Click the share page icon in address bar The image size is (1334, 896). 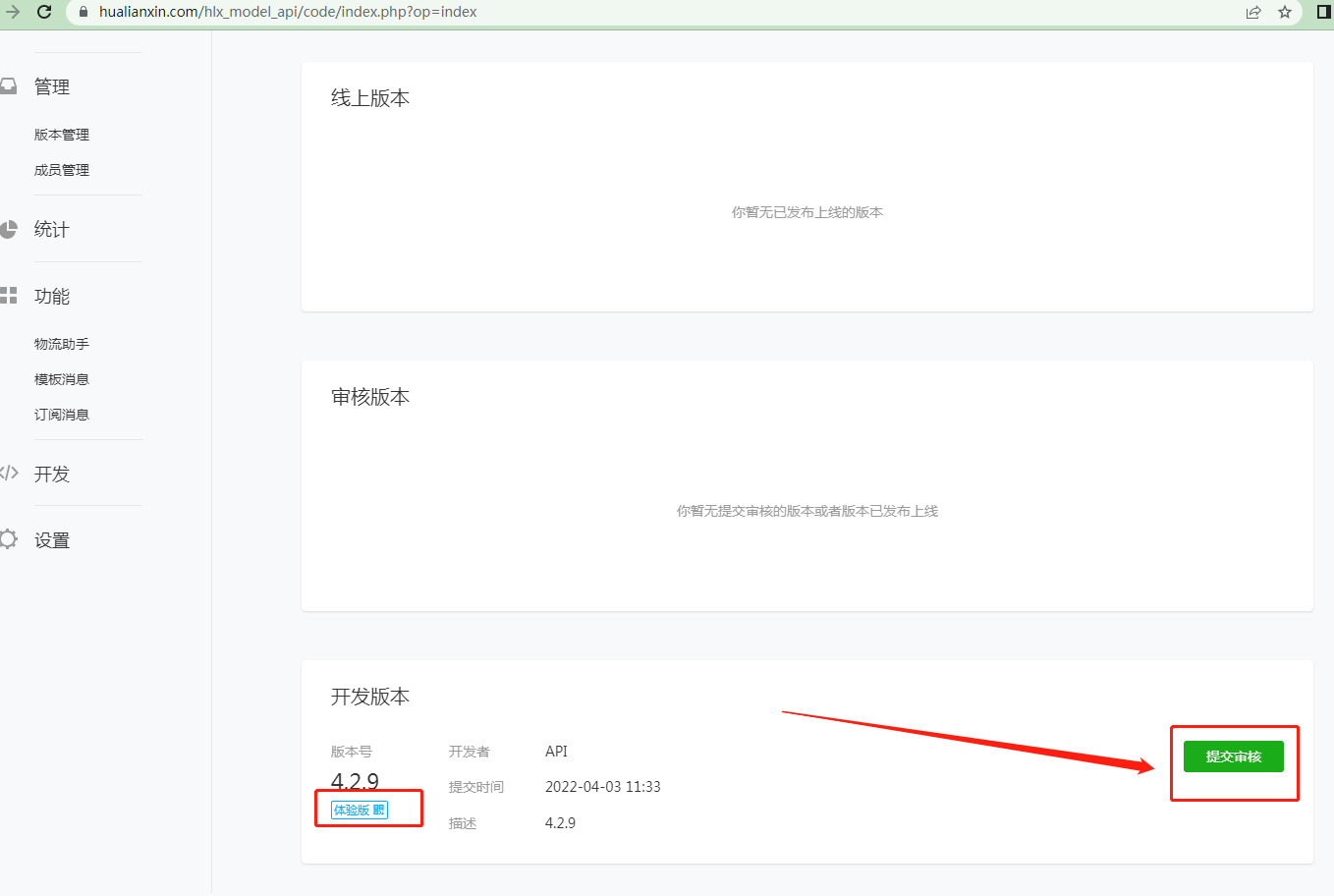1253,12
